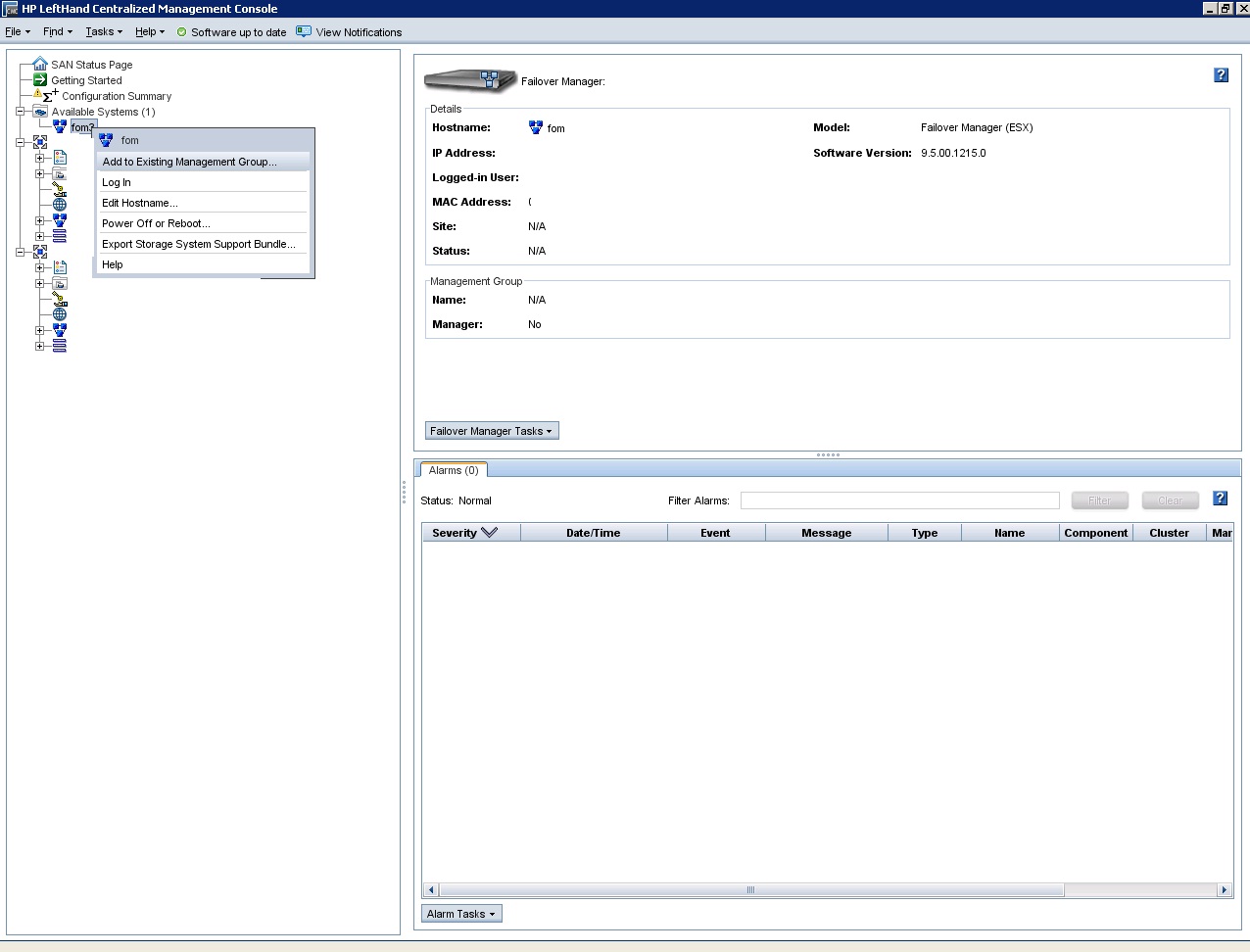The image size is (1250, 952).
Task: Select the Servers folder icon in lower group
Action: click(x=60, y=283)
